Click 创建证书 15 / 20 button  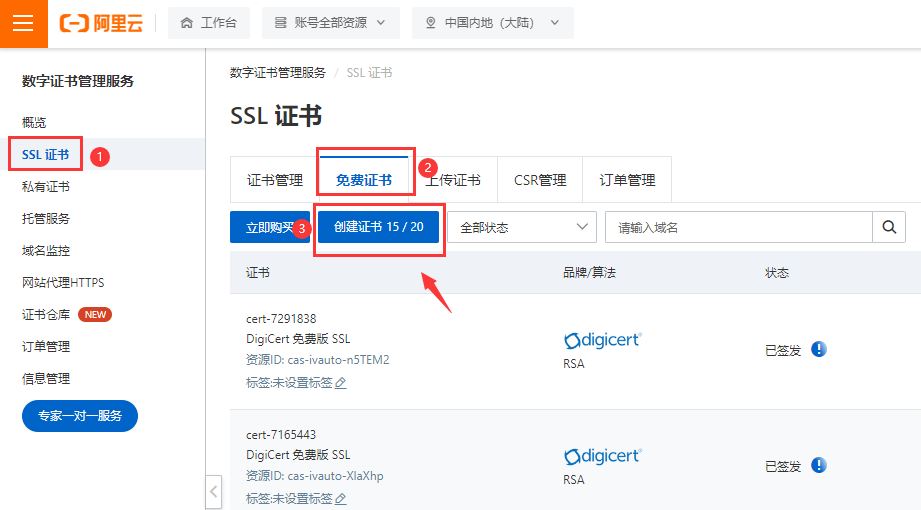[x=378, y=227]
